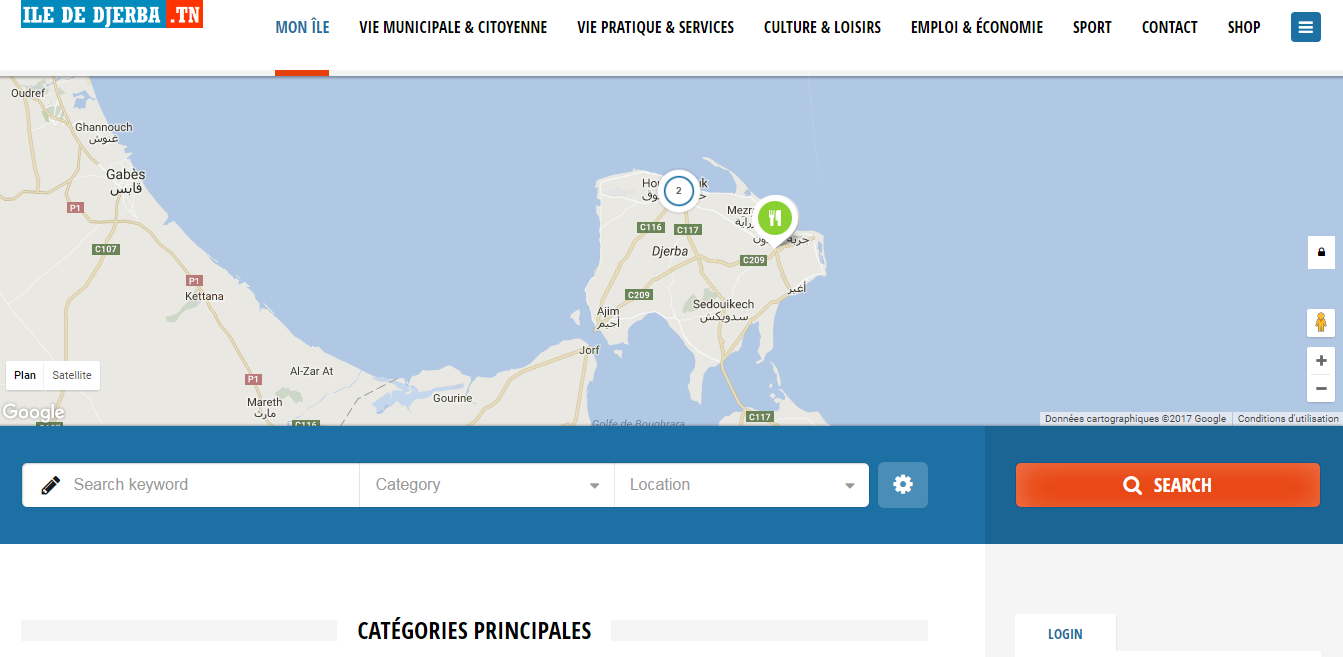Click Données cartographiques ©2017 Google text
The width and height of the screenshot is (1343, 657).
[x=1135, y=419]
